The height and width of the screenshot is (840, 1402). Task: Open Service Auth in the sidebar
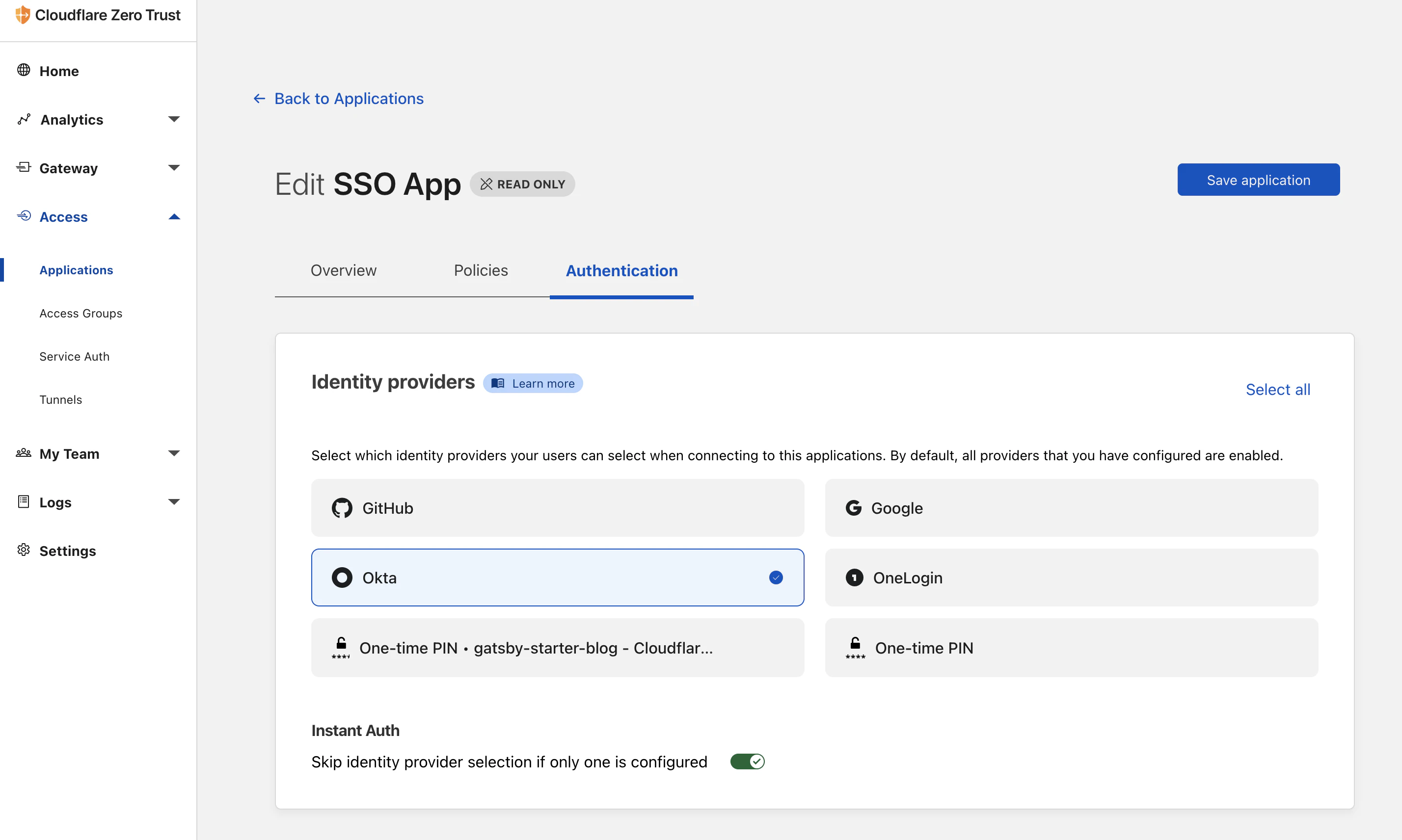[75, 357]
